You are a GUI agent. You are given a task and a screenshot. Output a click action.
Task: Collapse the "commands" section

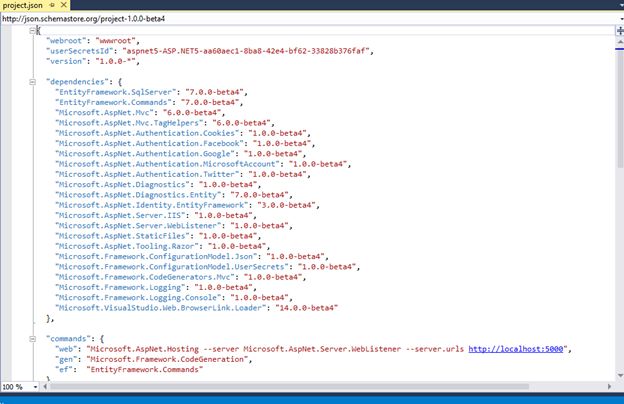(x=33, y=339)
